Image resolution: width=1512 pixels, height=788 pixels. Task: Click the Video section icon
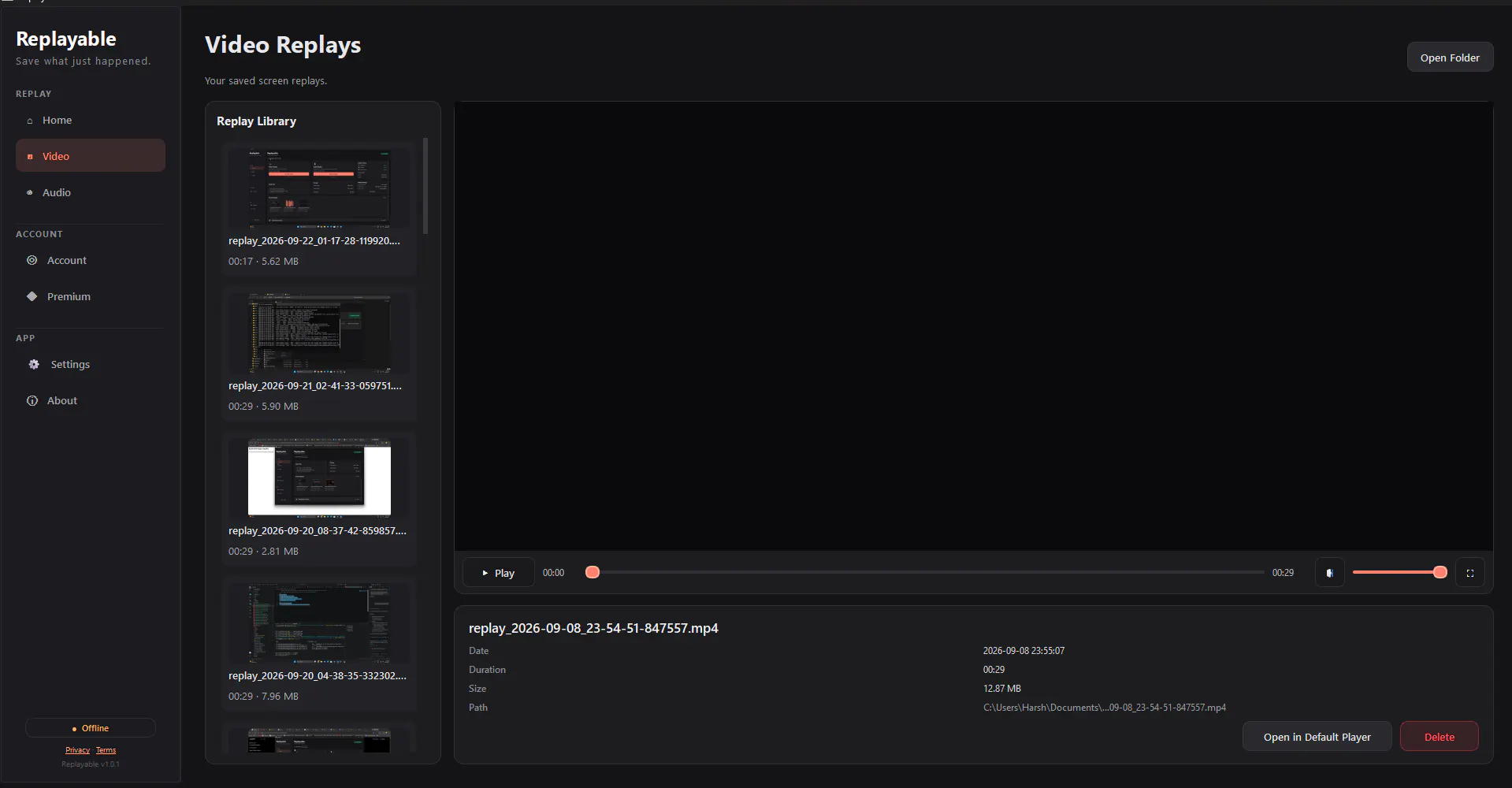30,156
